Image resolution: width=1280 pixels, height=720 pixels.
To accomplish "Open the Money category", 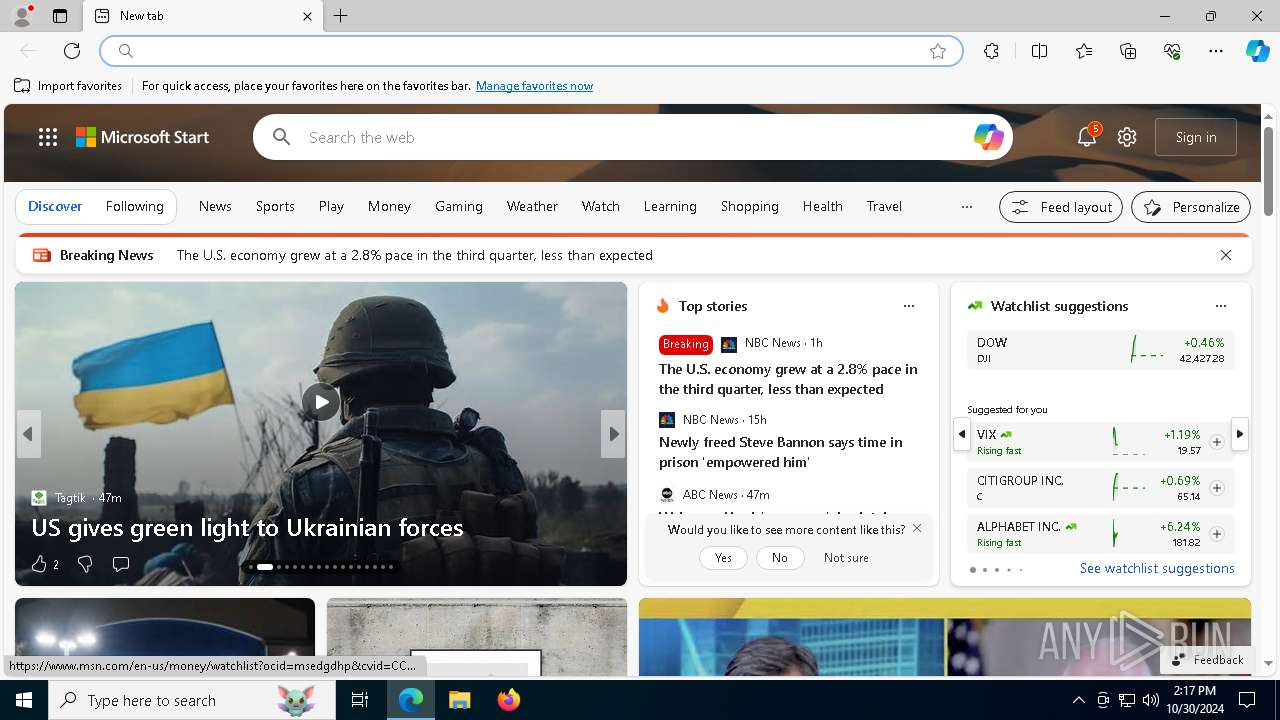I will pos(389,206).
